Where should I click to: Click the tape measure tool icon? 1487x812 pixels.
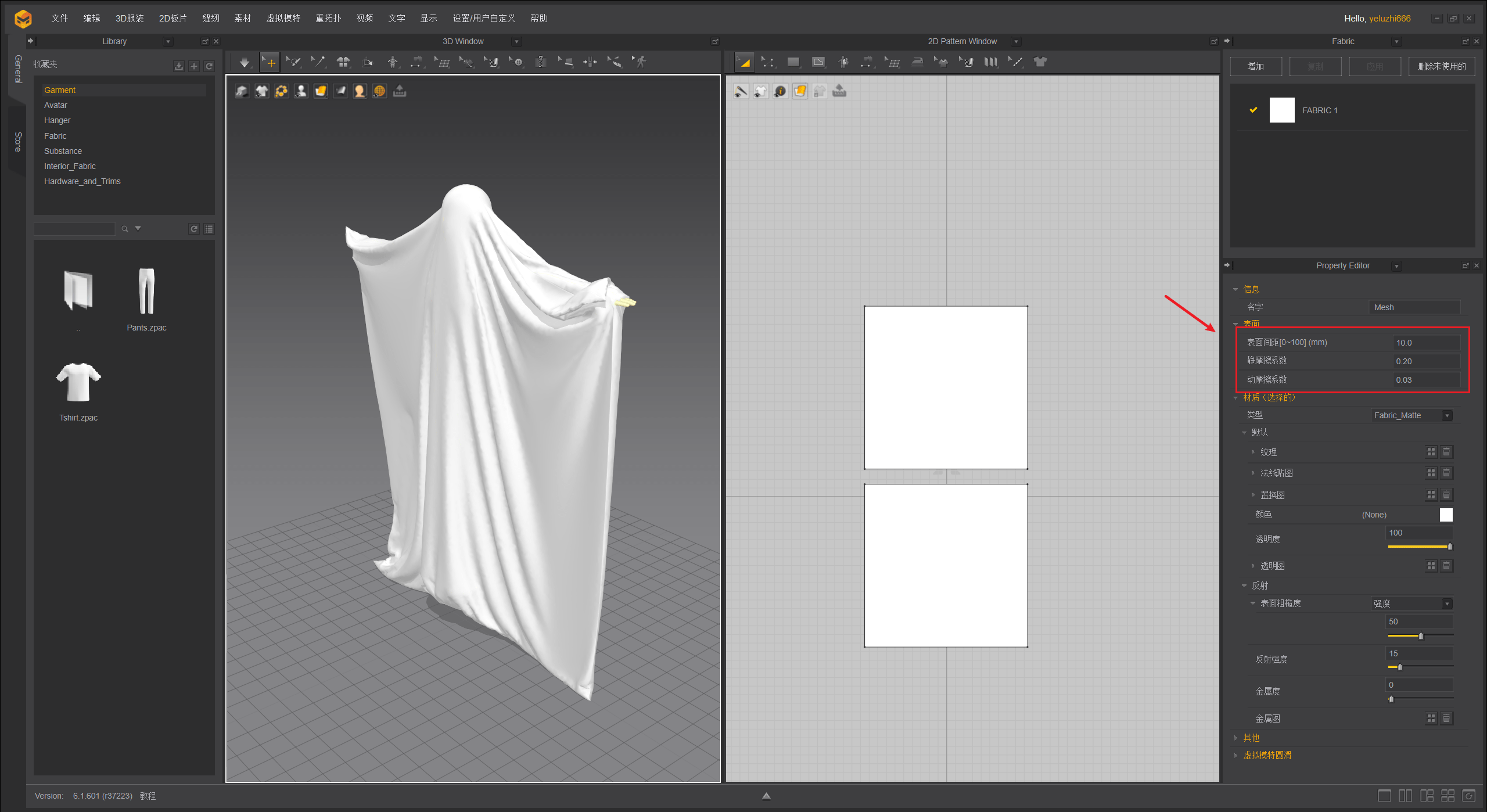tap(615, 62)
